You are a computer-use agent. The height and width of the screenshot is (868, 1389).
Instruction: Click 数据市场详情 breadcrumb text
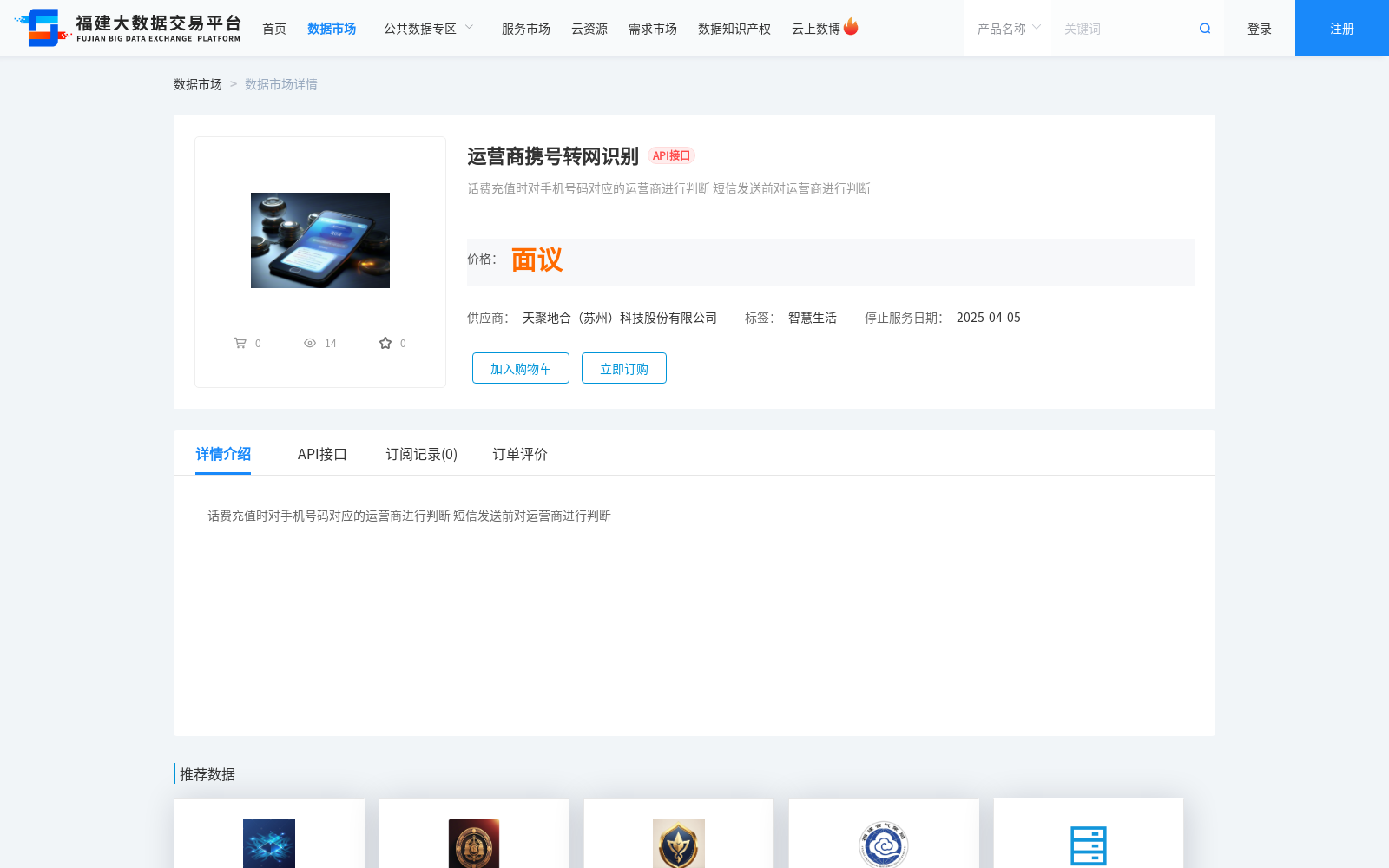tap(281, 84)
